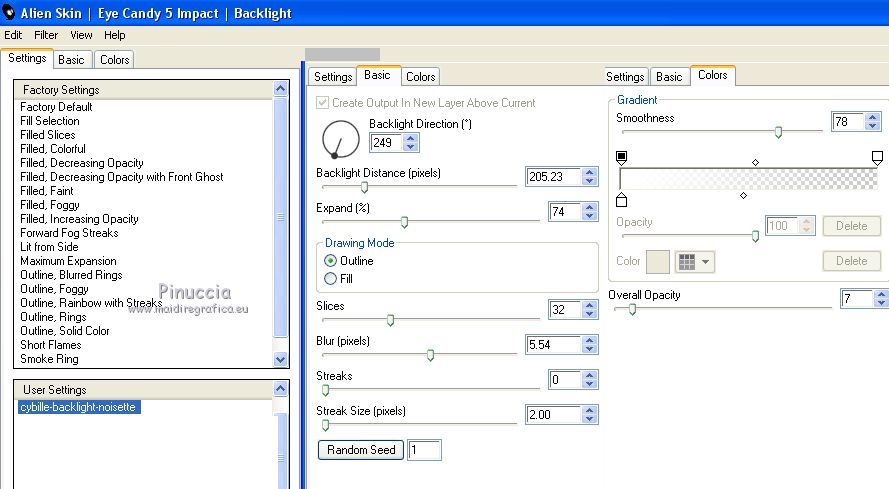Select the bottom-left color gradient stop

point(621,200)
